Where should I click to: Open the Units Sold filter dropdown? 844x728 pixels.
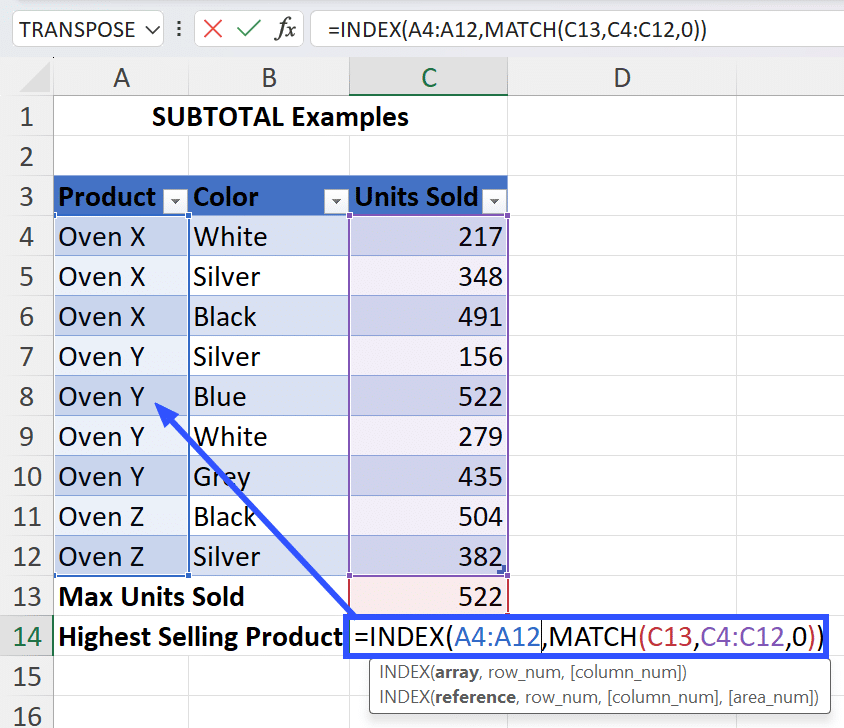coord(494,201)
